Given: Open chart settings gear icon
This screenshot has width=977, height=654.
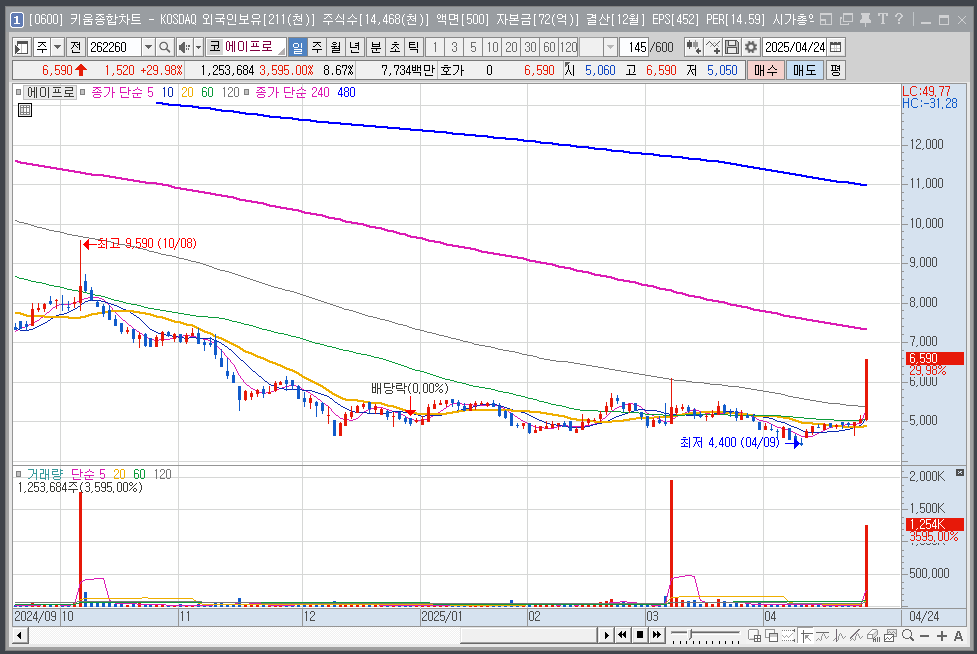Looking at the screenshot, I should pos(751,47).
